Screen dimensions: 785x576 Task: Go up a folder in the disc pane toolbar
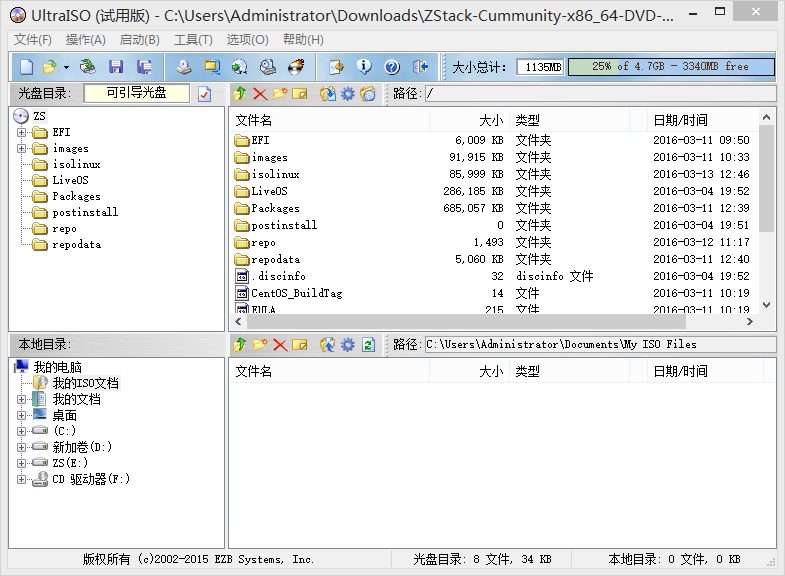pos(240,94)
